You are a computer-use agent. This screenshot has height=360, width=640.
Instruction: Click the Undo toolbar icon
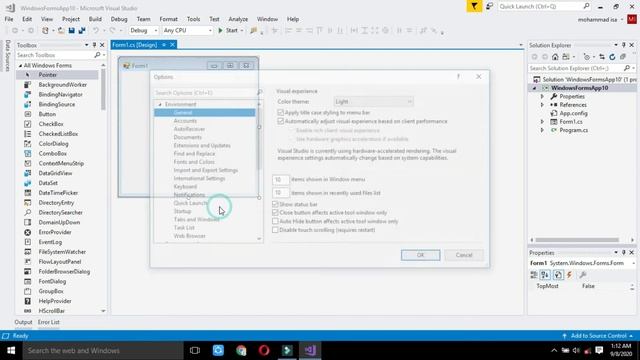(96, 31)
